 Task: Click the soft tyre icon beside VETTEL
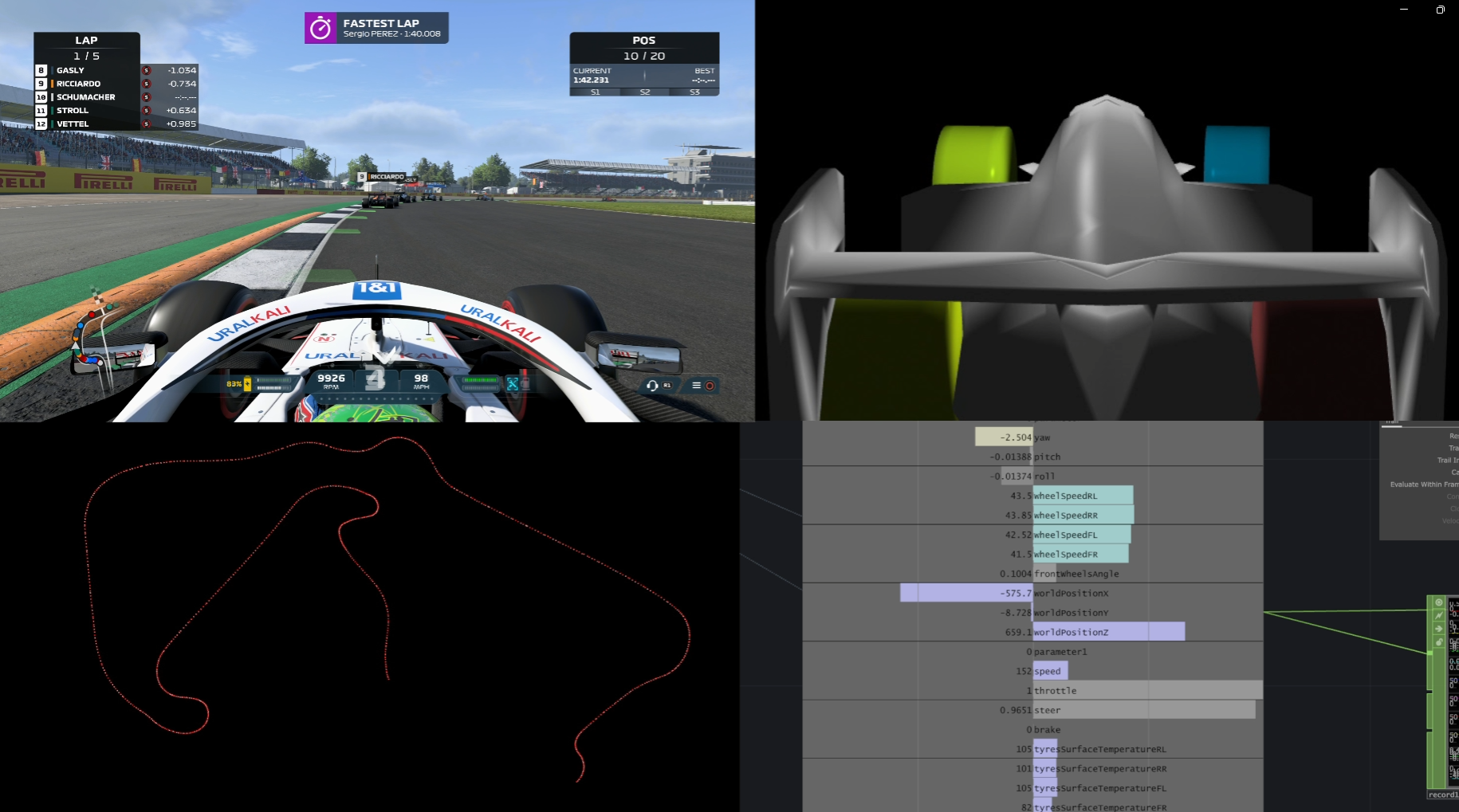[x=146, y=124]
